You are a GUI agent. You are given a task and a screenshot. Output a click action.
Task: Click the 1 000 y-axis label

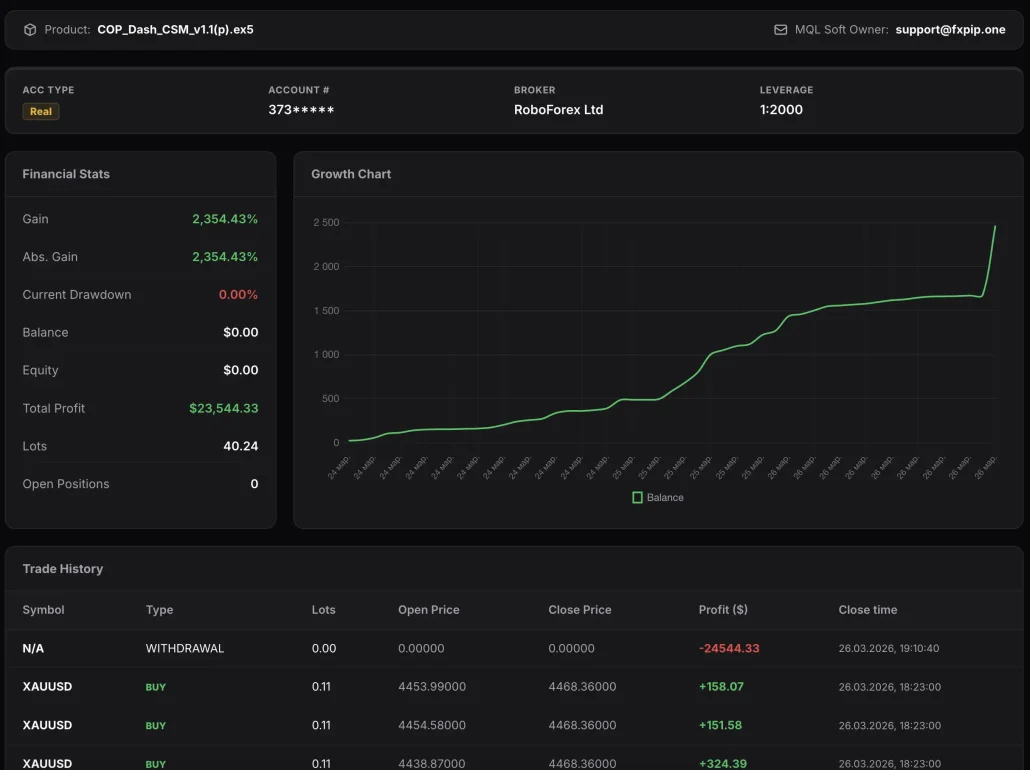pos(326,355)
